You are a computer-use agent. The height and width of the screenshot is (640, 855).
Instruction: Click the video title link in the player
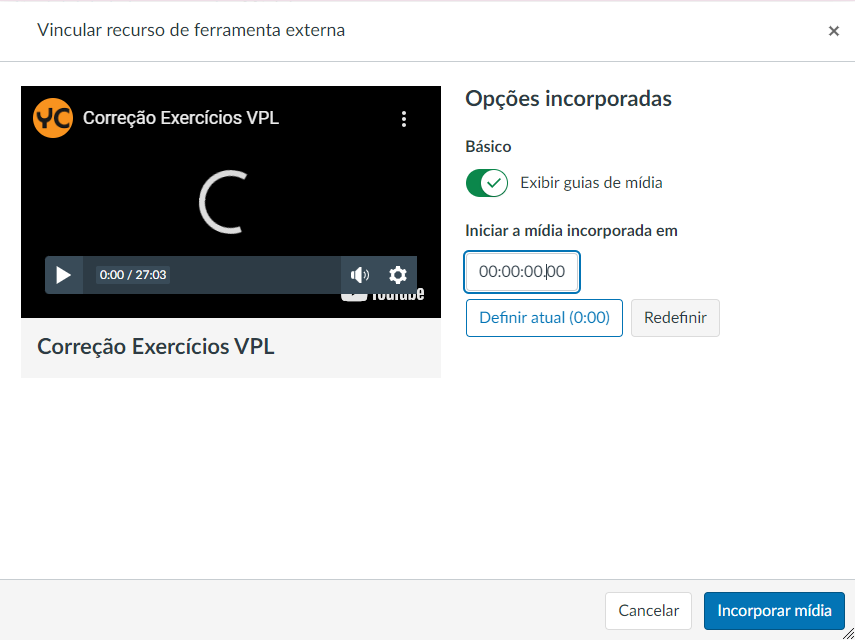[181, 118]
